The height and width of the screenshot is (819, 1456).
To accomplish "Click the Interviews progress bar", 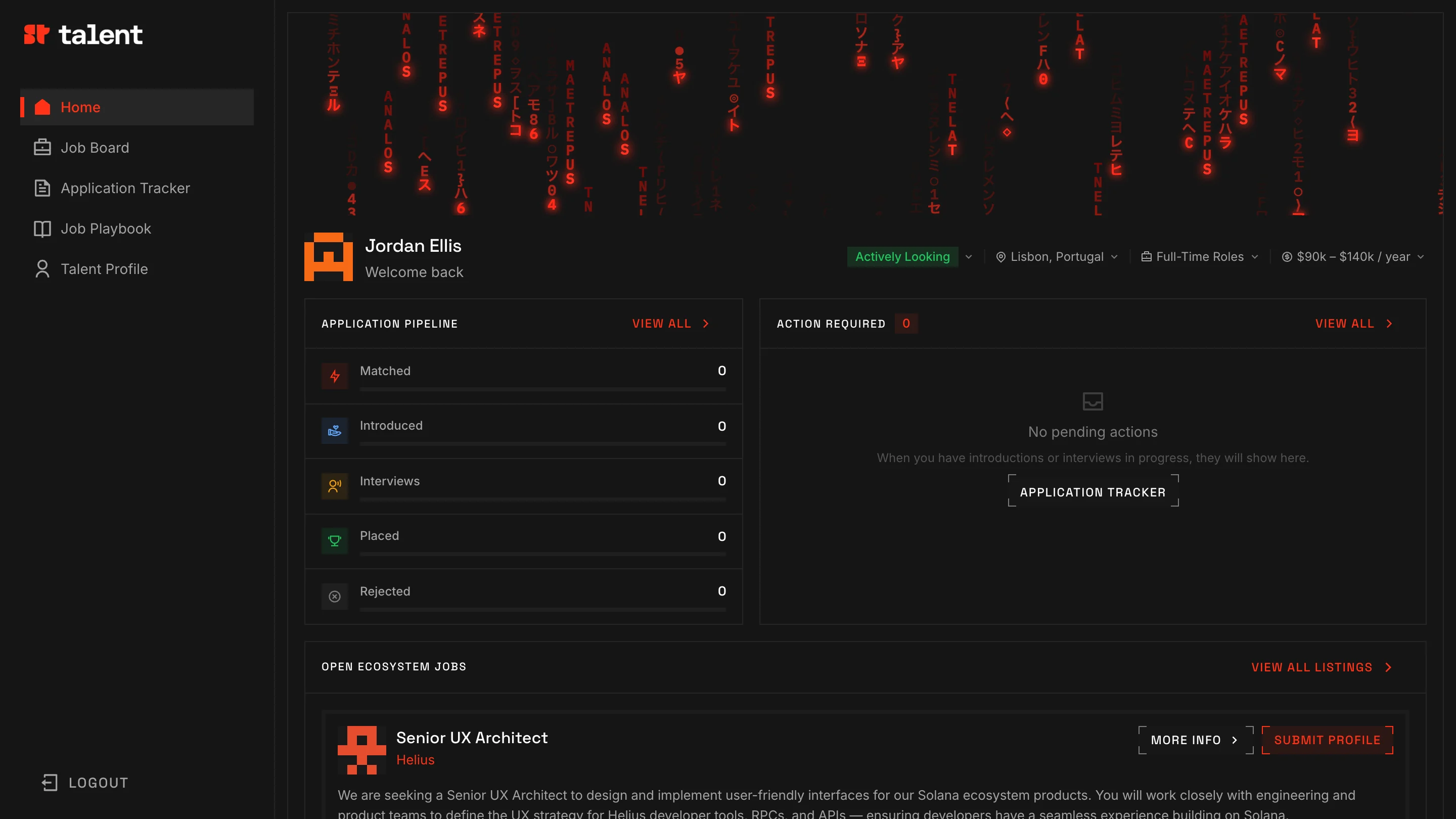I will (542, 499).
